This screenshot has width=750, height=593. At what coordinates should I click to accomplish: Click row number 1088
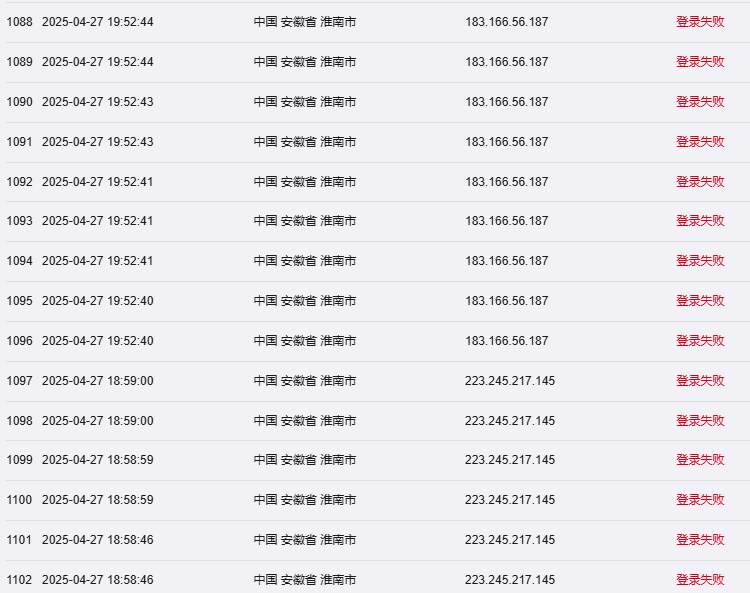coord(20,22)
